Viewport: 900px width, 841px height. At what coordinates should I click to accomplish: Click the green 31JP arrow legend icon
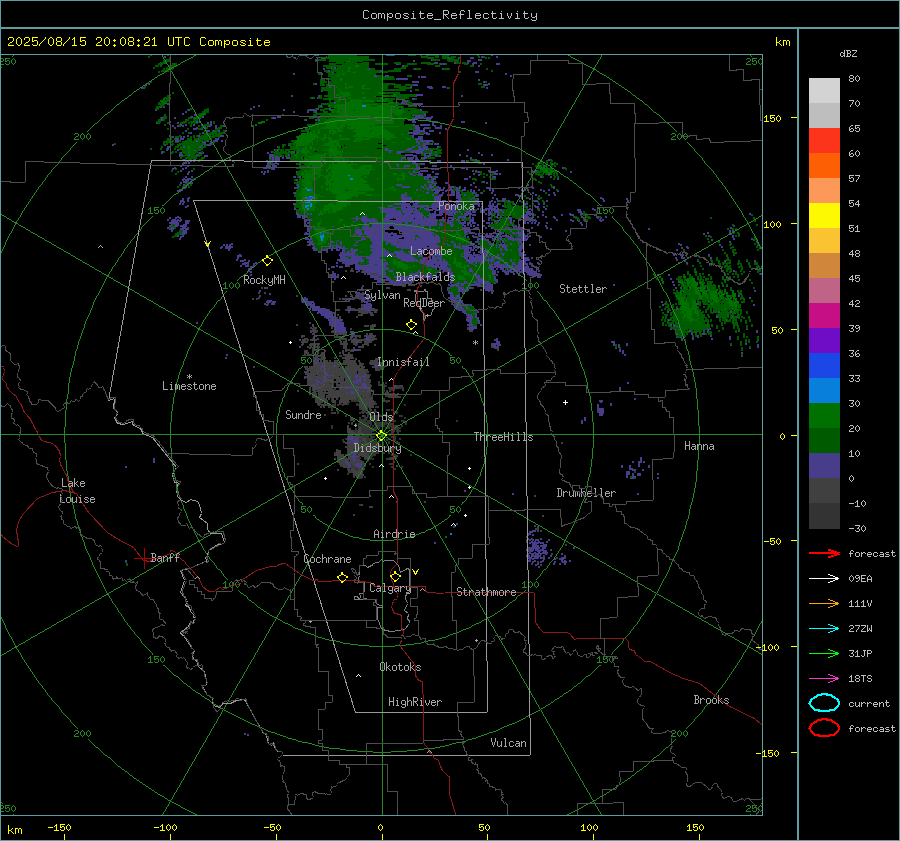pyautogui.click(x=824, y=653)
